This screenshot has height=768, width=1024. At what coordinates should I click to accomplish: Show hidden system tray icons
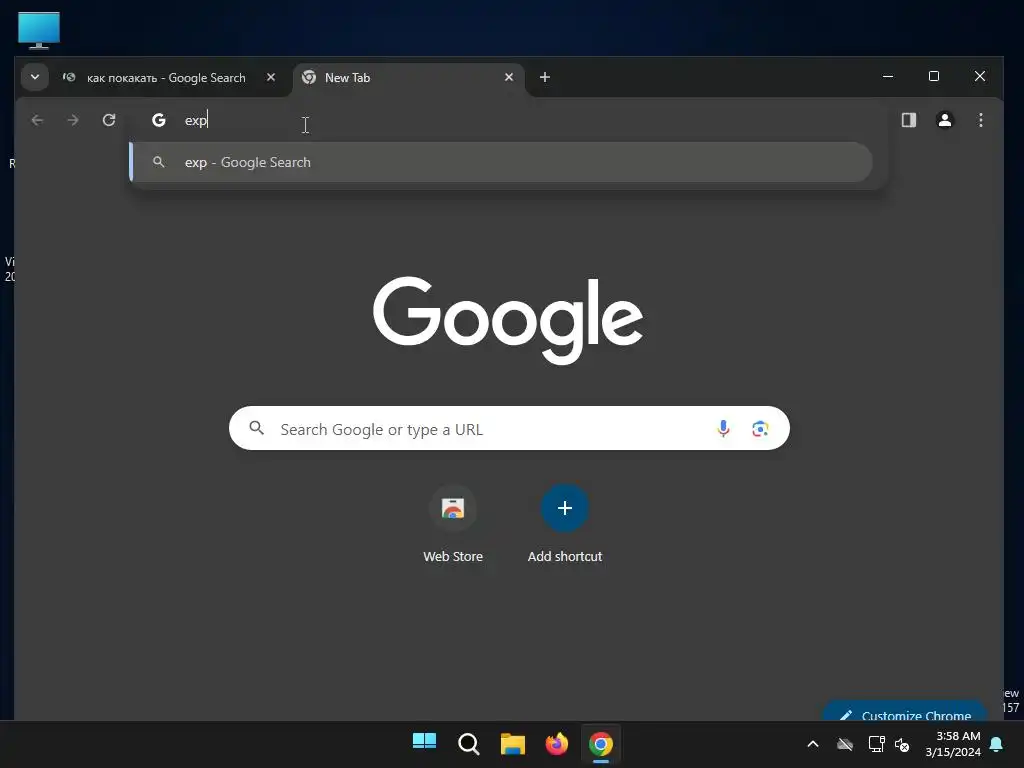tap(813, 744)
